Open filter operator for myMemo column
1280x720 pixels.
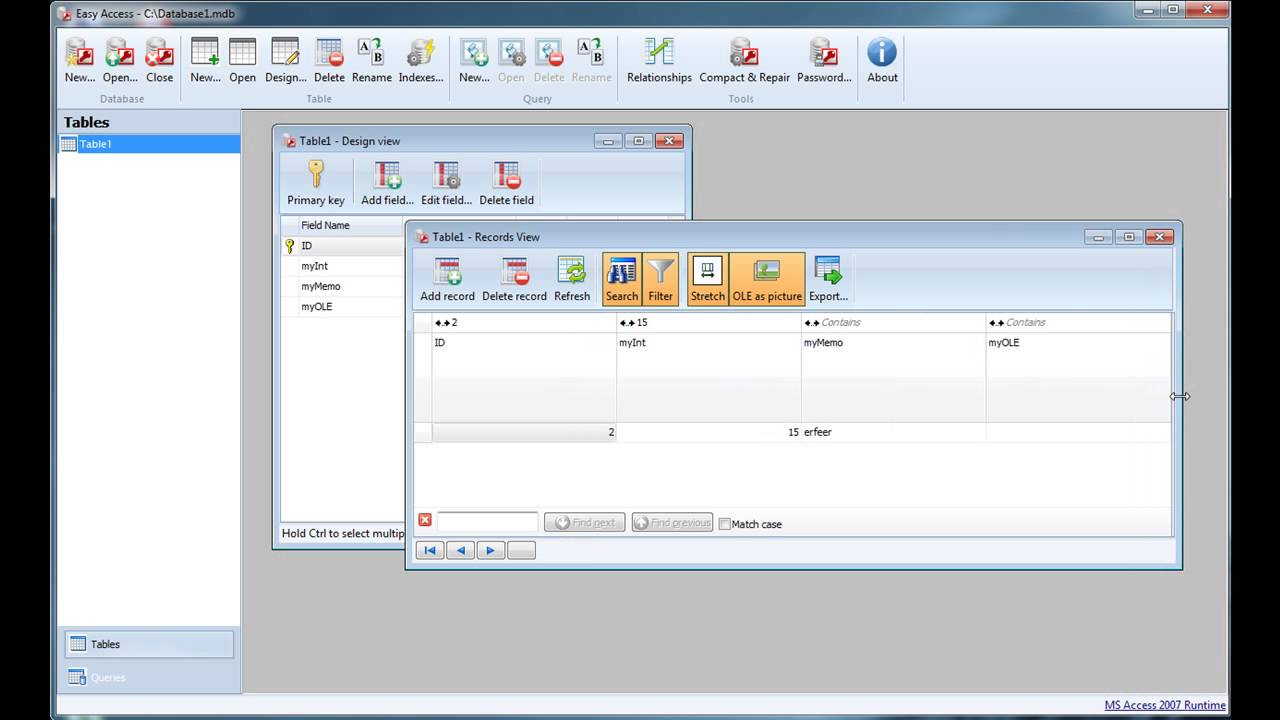click(812, 323)
